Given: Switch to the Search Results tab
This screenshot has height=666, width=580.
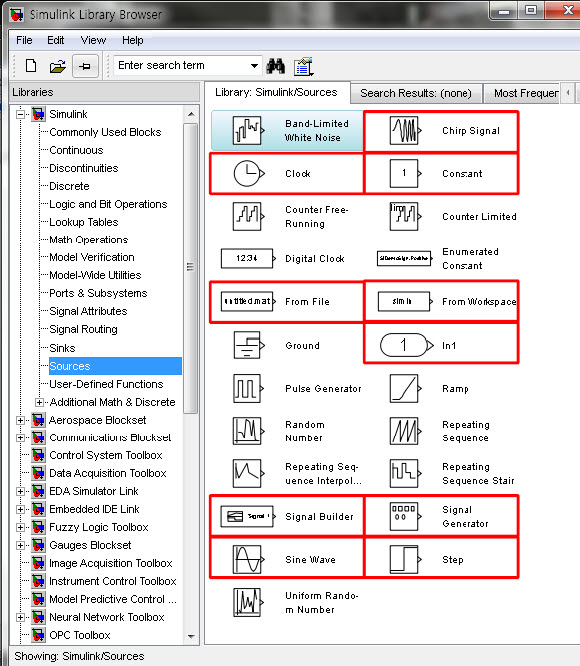Looking at the screenshot, I should 416,93.
